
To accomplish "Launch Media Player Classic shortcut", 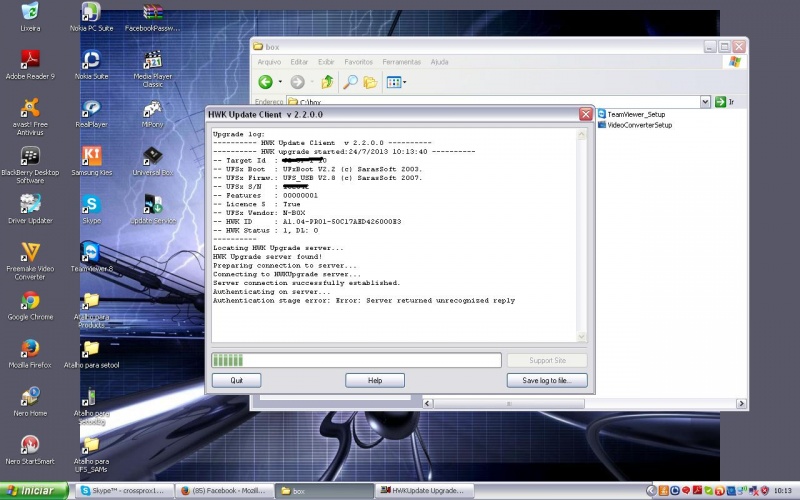I will [x=153, y=69].
